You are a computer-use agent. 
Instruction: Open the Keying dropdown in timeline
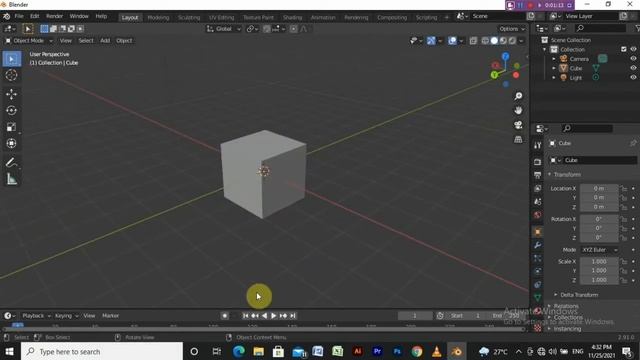click(x=66, y=316)
